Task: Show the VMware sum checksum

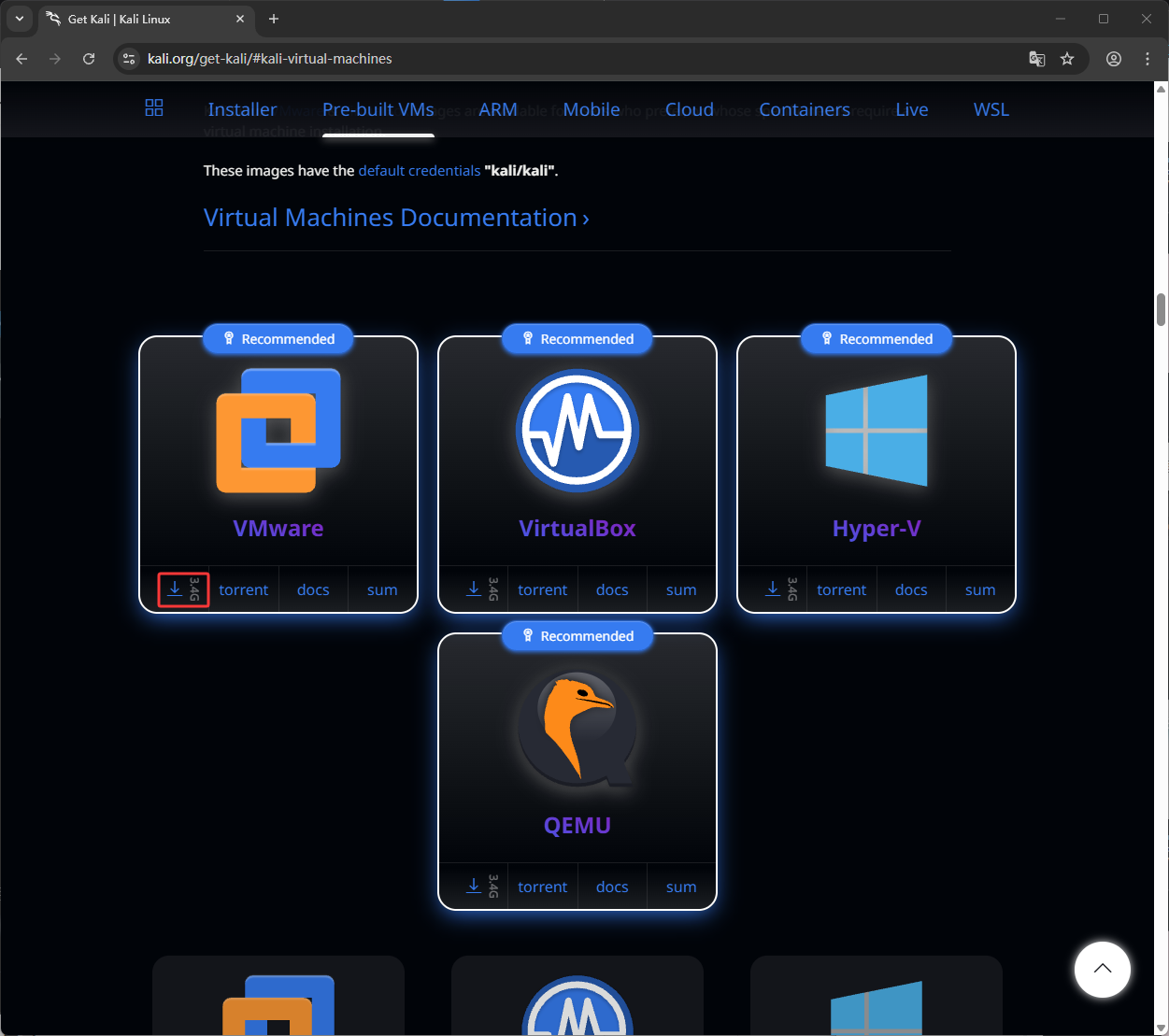Action: click(x=382, y=589)
